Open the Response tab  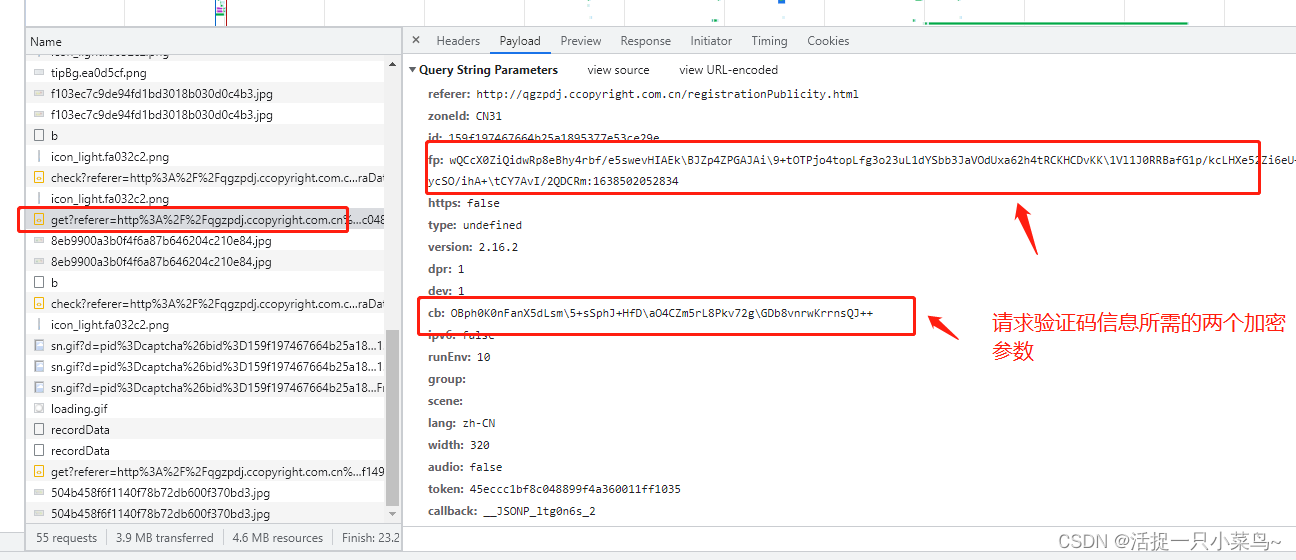coord(646,41)
